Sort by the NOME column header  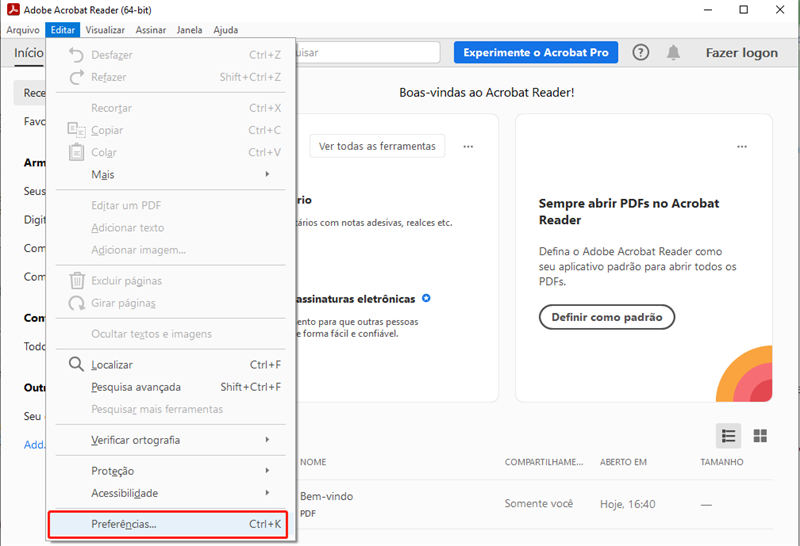313,462
